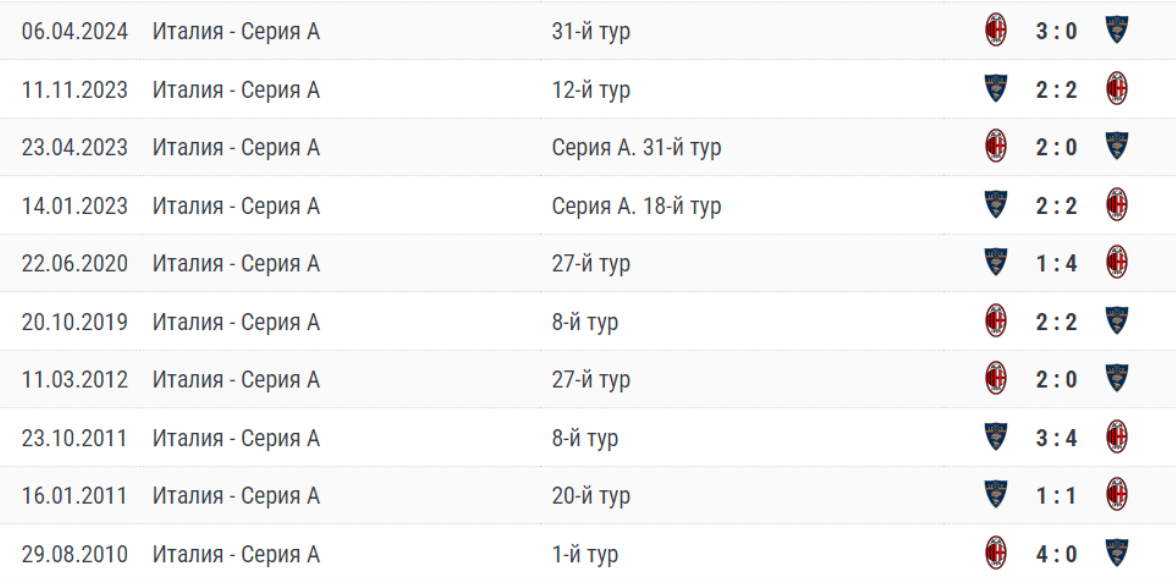This screenshot has width=1176, height=582.
Task: Click Milan crest in the 14.01.2023 match
Action: (x=1116, y=205)
